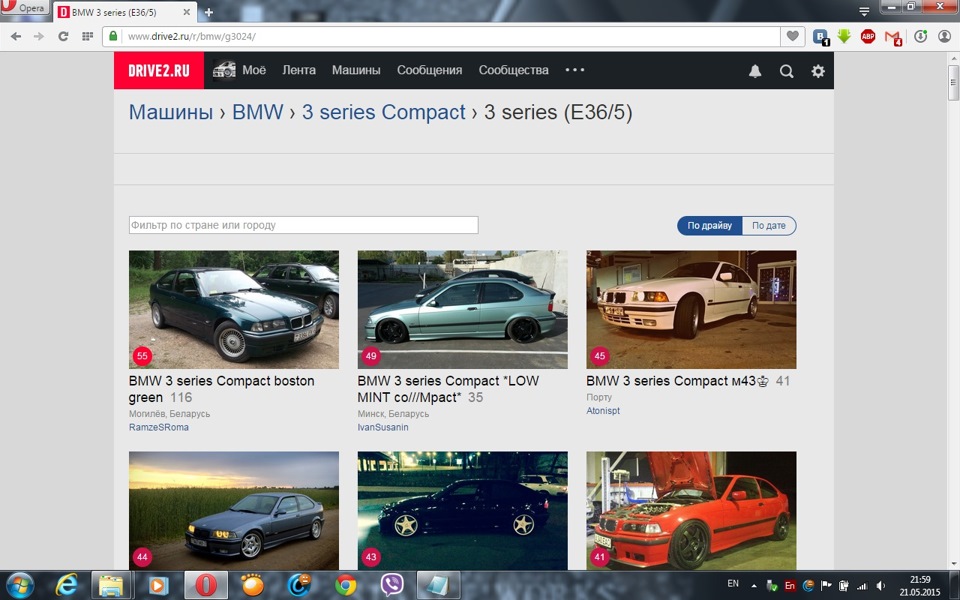The height and width of the screenshot is (600, 960).
Task: Click the country or city filter field
Action: click(x=304, y=225)
